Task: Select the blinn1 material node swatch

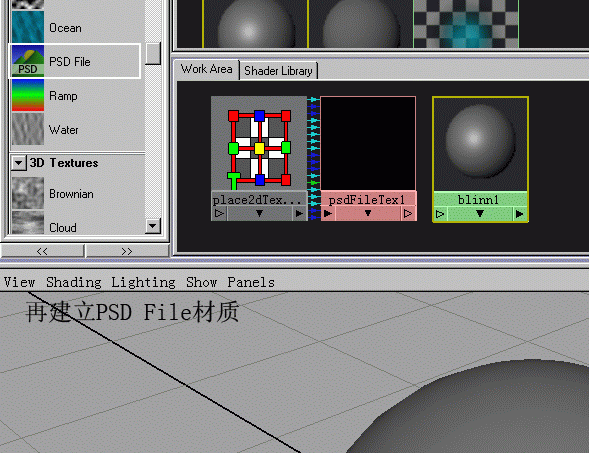Action: point(480,144)
